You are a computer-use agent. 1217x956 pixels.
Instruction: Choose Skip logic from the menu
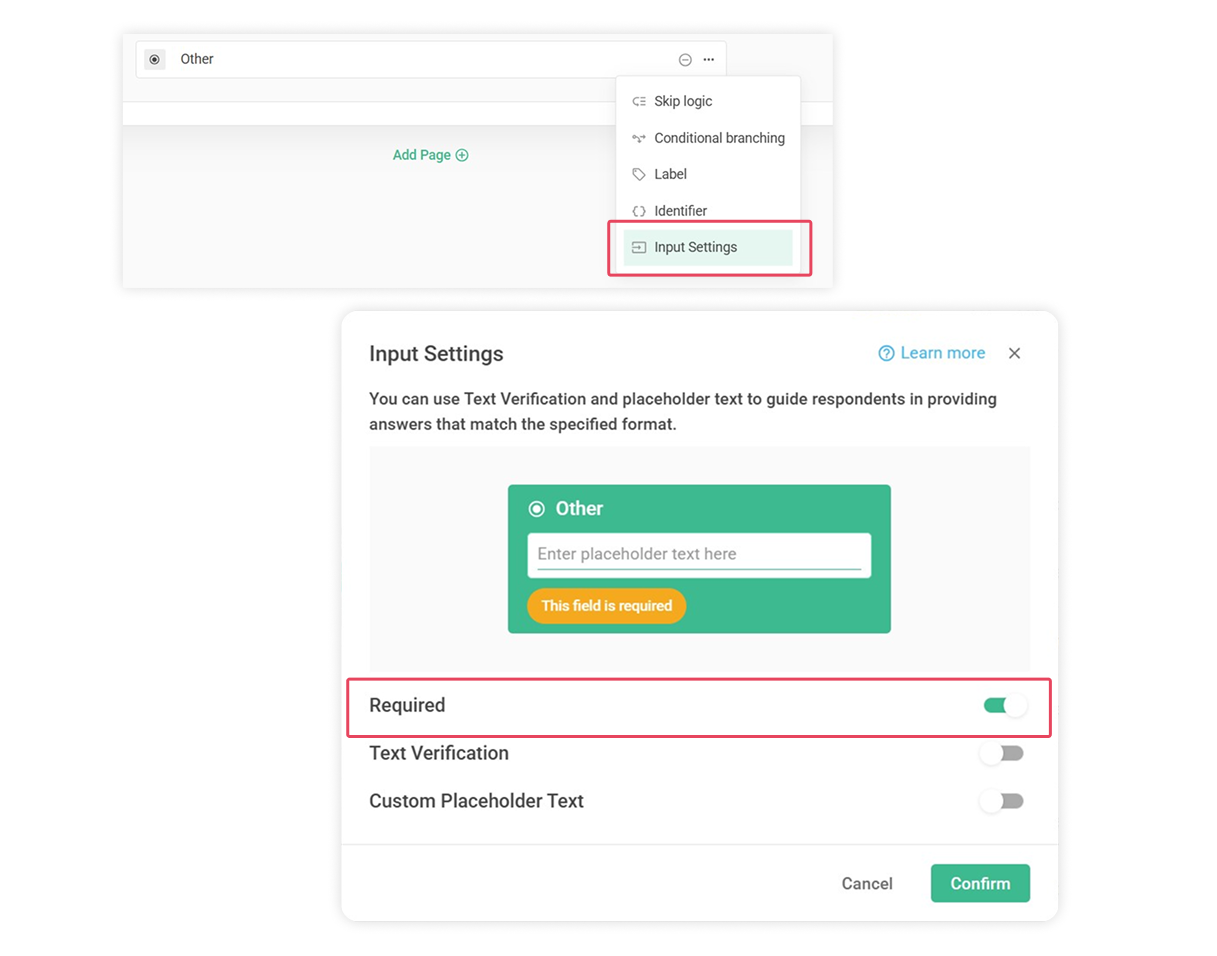[708, 101]
